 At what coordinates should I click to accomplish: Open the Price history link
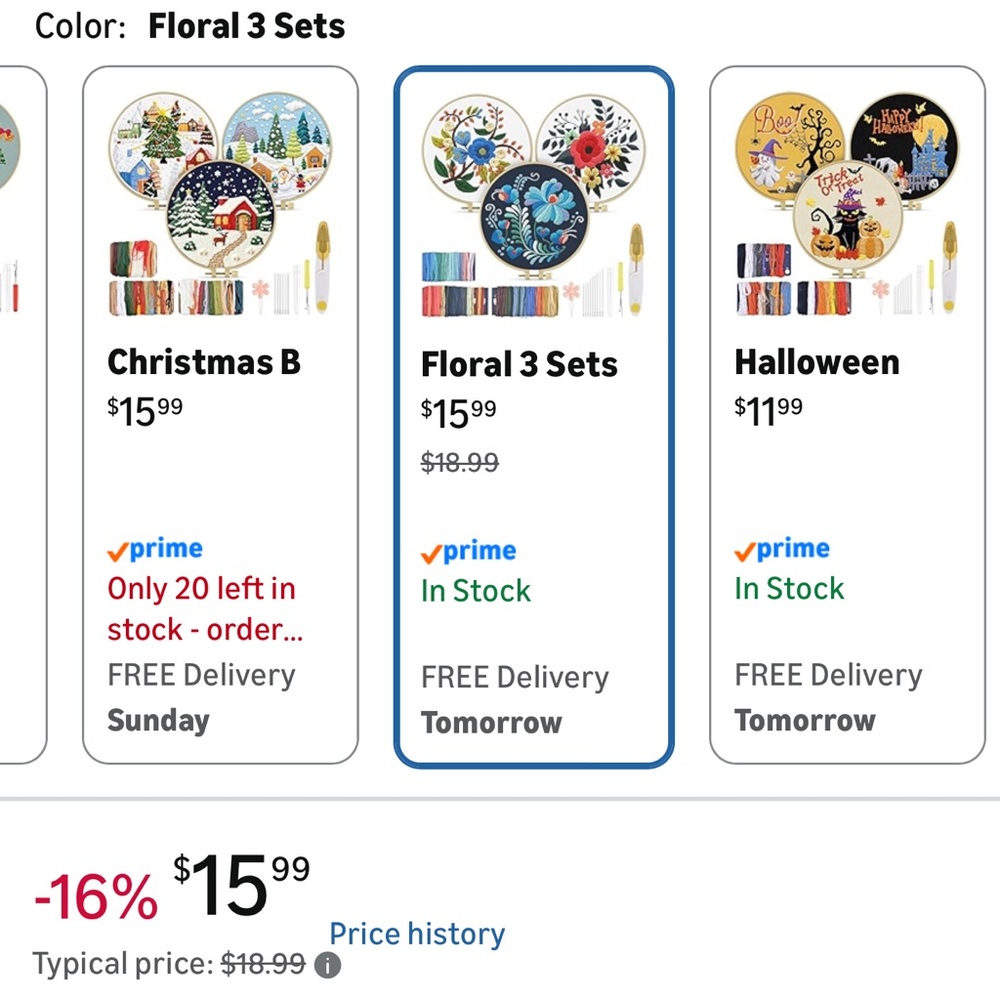tap(417, 934)
